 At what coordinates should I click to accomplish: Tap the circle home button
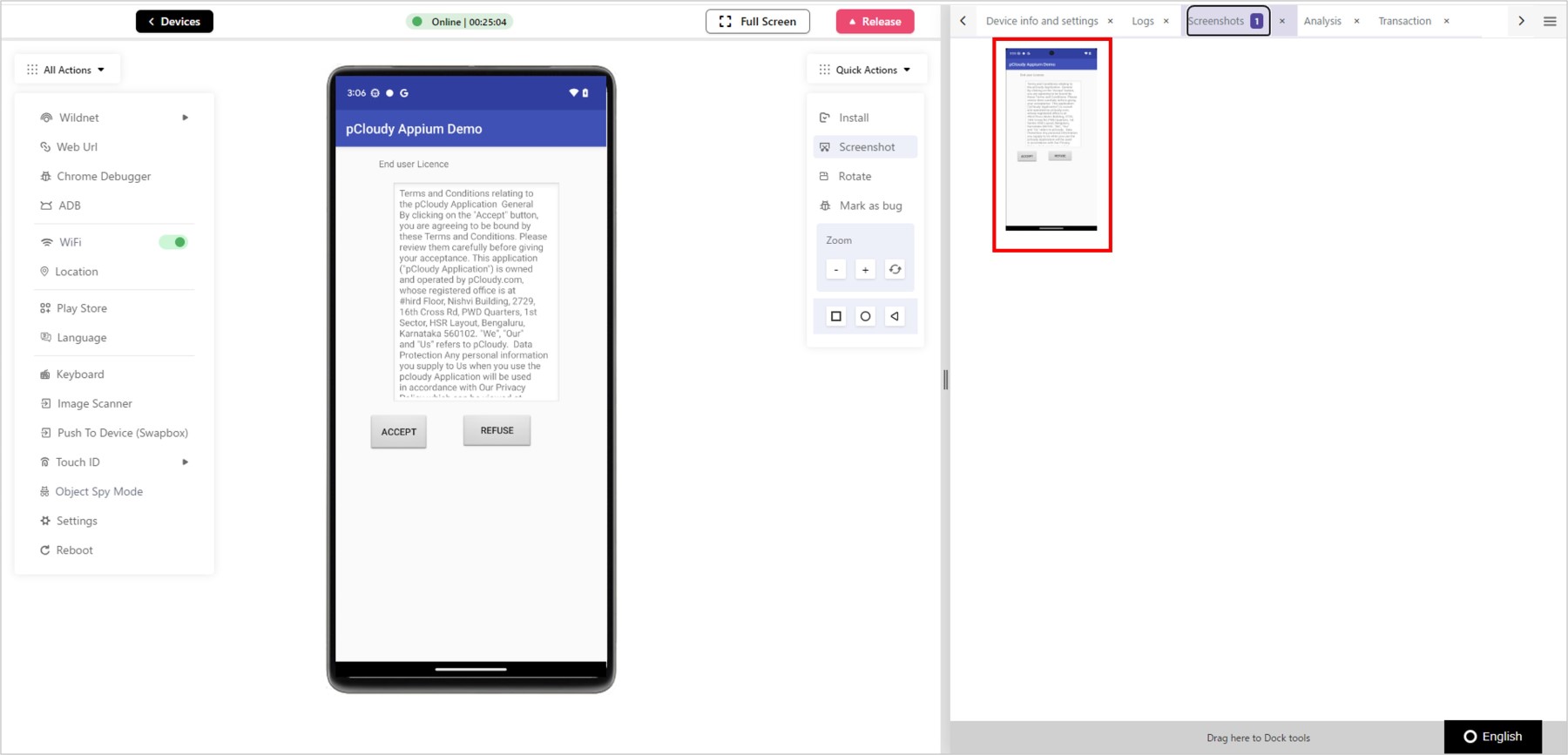click(x=865, y=316)
